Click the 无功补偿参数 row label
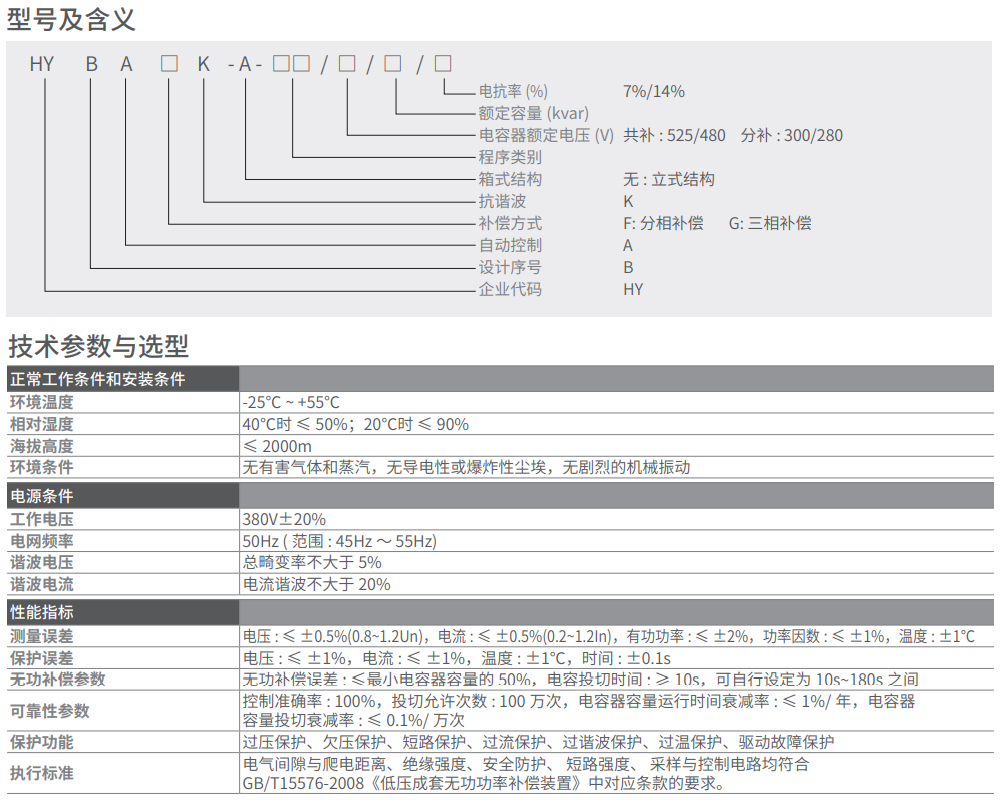 tap(57, 679)
